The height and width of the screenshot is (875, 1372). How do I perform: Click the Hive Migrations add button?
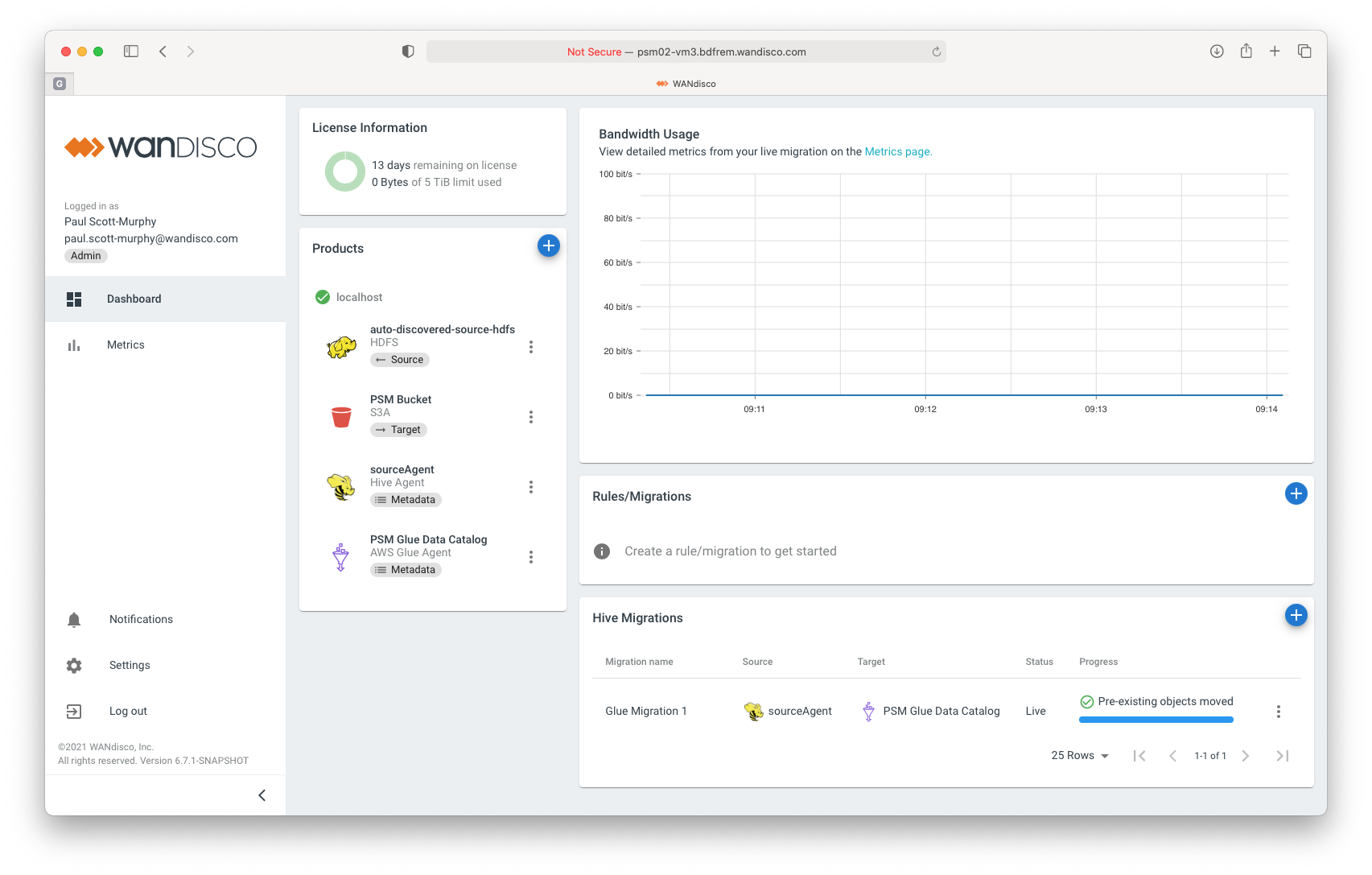(1296, 615)
